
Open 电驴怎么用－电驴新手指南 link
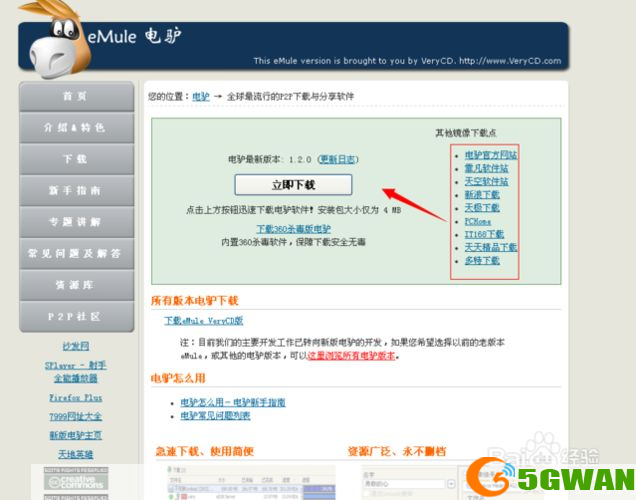[x=233, y=402]
